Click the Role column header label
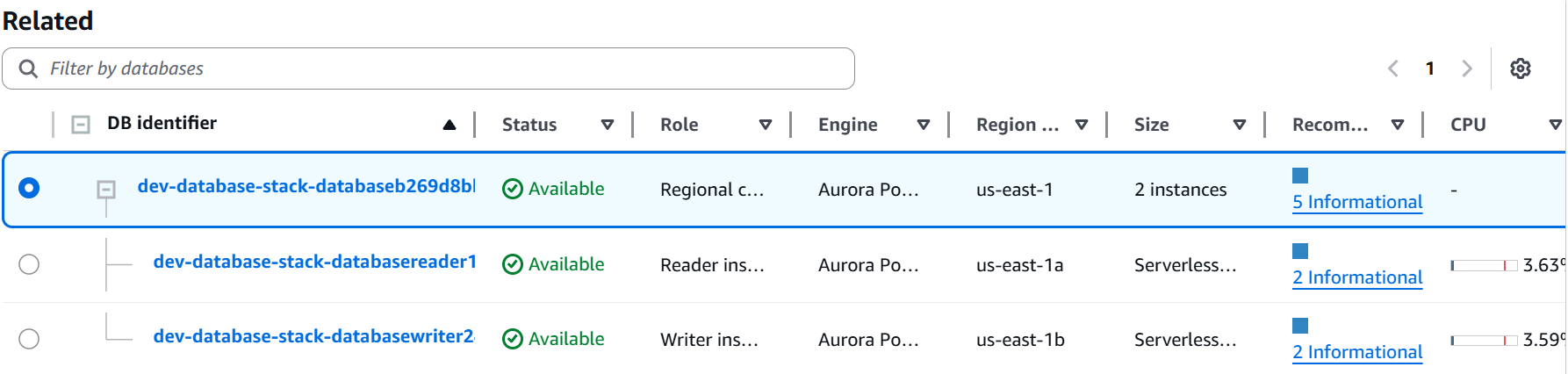Screen dimensions: 1568x374 pos(680,125)
